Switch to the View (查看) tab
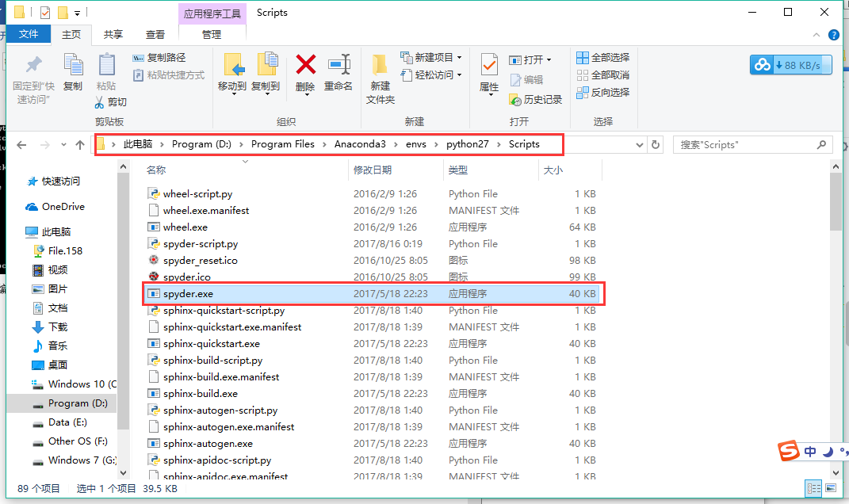This screenshot has height=504, width=849. click(155, 34)
